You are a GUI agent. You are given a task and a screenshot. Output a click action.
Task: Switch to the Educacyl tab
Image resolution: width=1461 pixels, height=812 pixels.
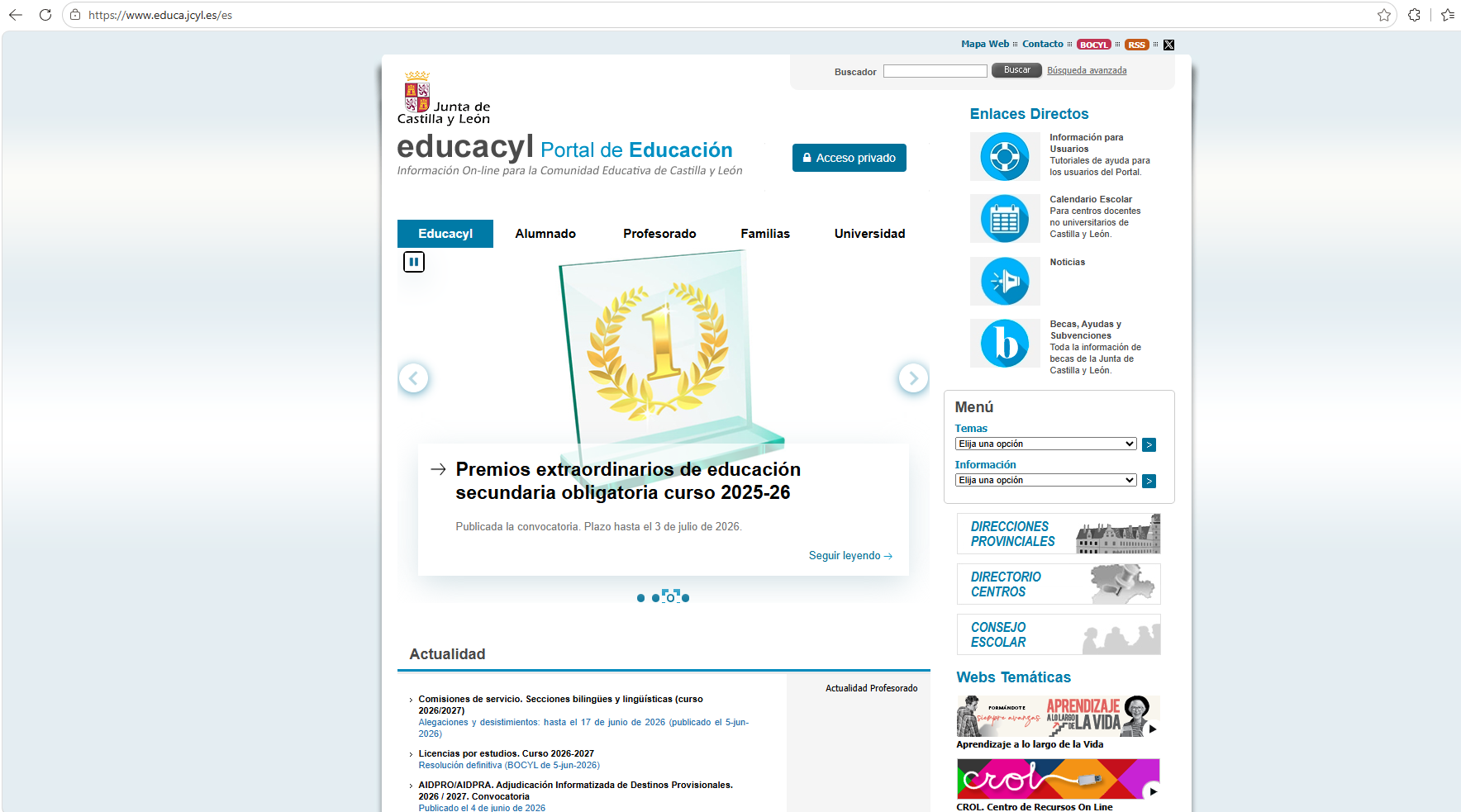tap(445, 234)
